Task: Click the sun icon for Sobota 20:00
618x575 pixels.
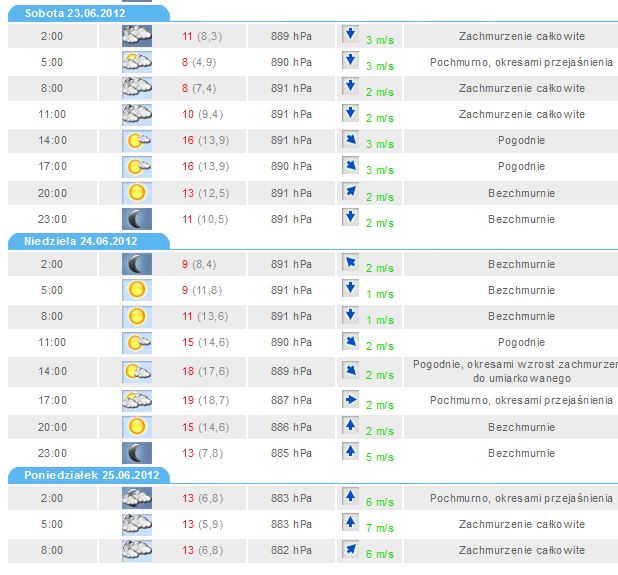Action: tap(136, 192)
